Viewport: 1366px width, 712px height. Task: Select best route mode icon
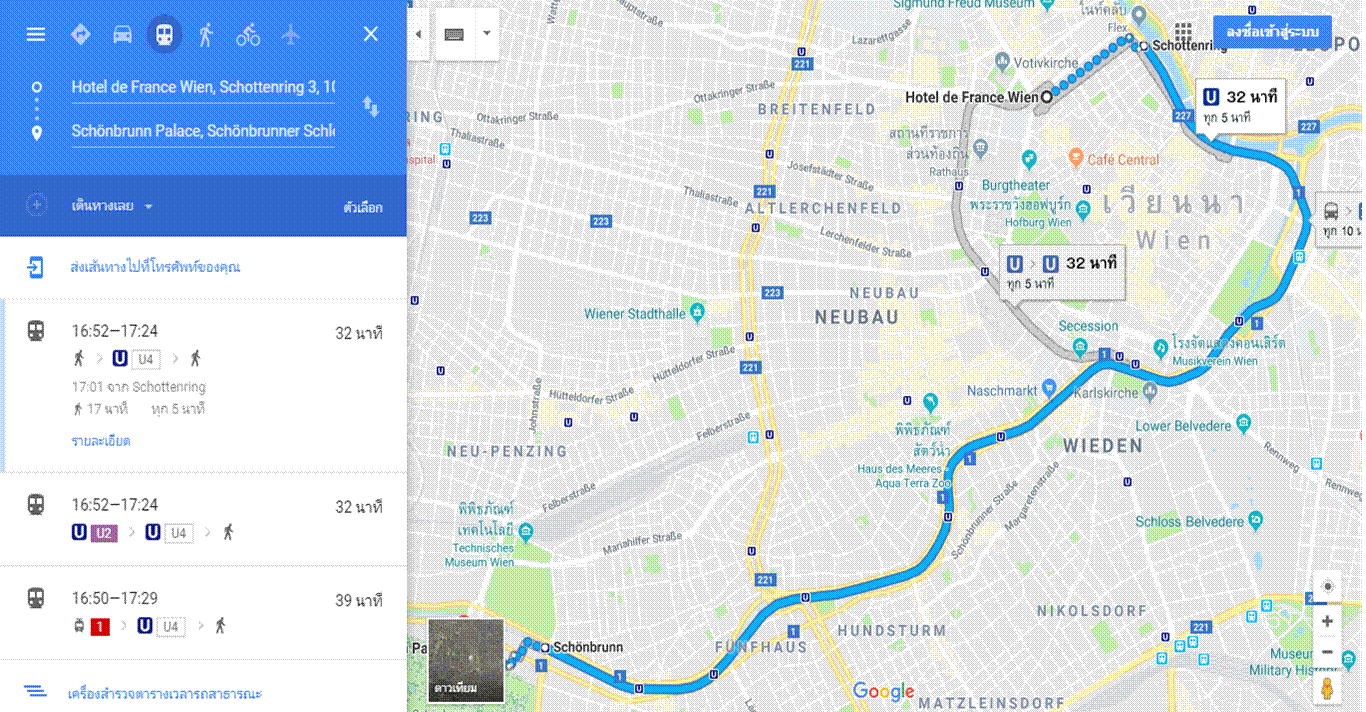coord(81,34)
